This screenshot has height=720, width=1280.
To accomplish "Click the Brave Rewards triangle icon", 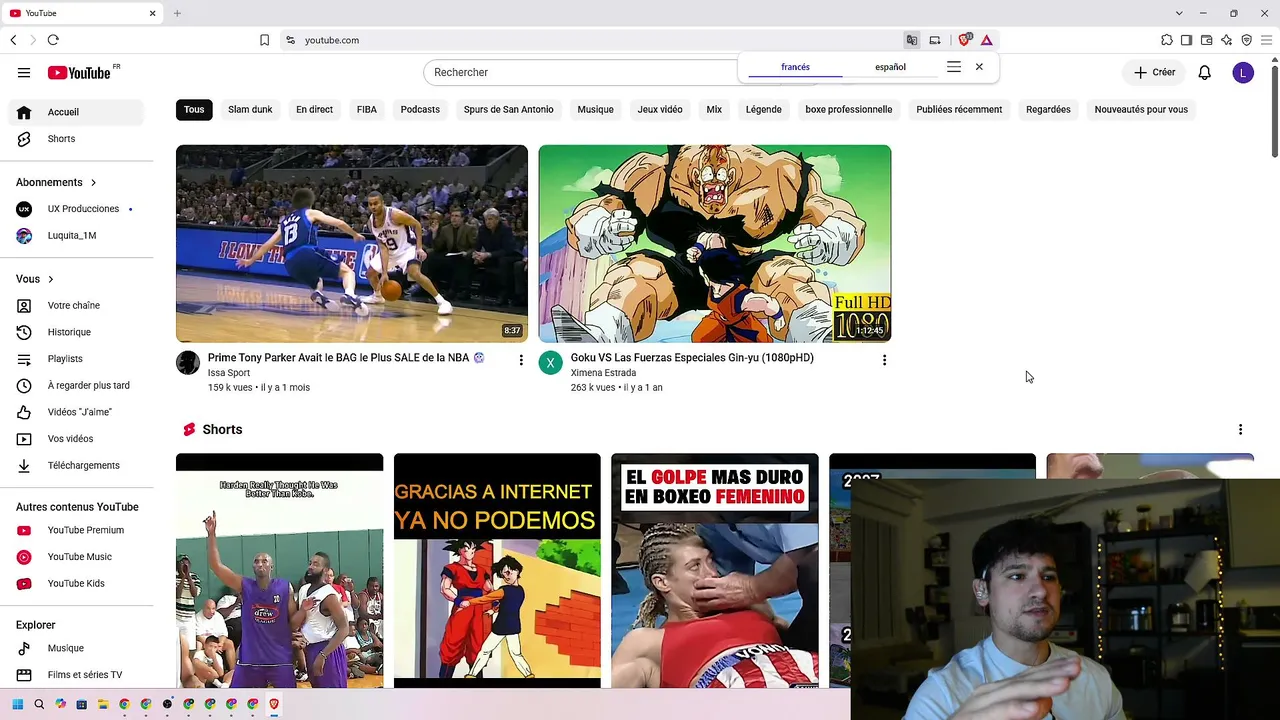I will click(987, 40).
